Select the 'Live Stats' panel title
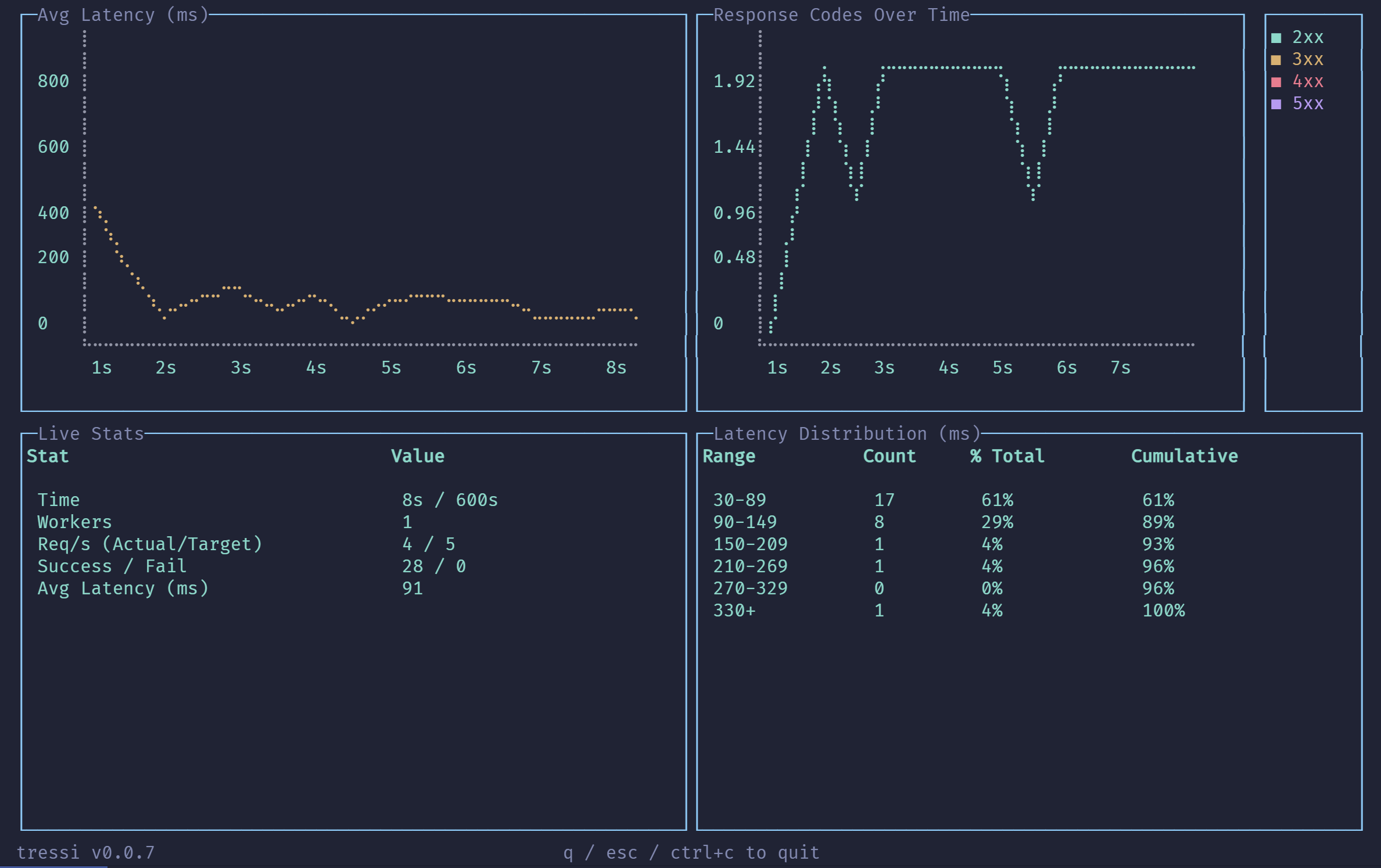This screenshot has width=1381, height=868. 91,434
